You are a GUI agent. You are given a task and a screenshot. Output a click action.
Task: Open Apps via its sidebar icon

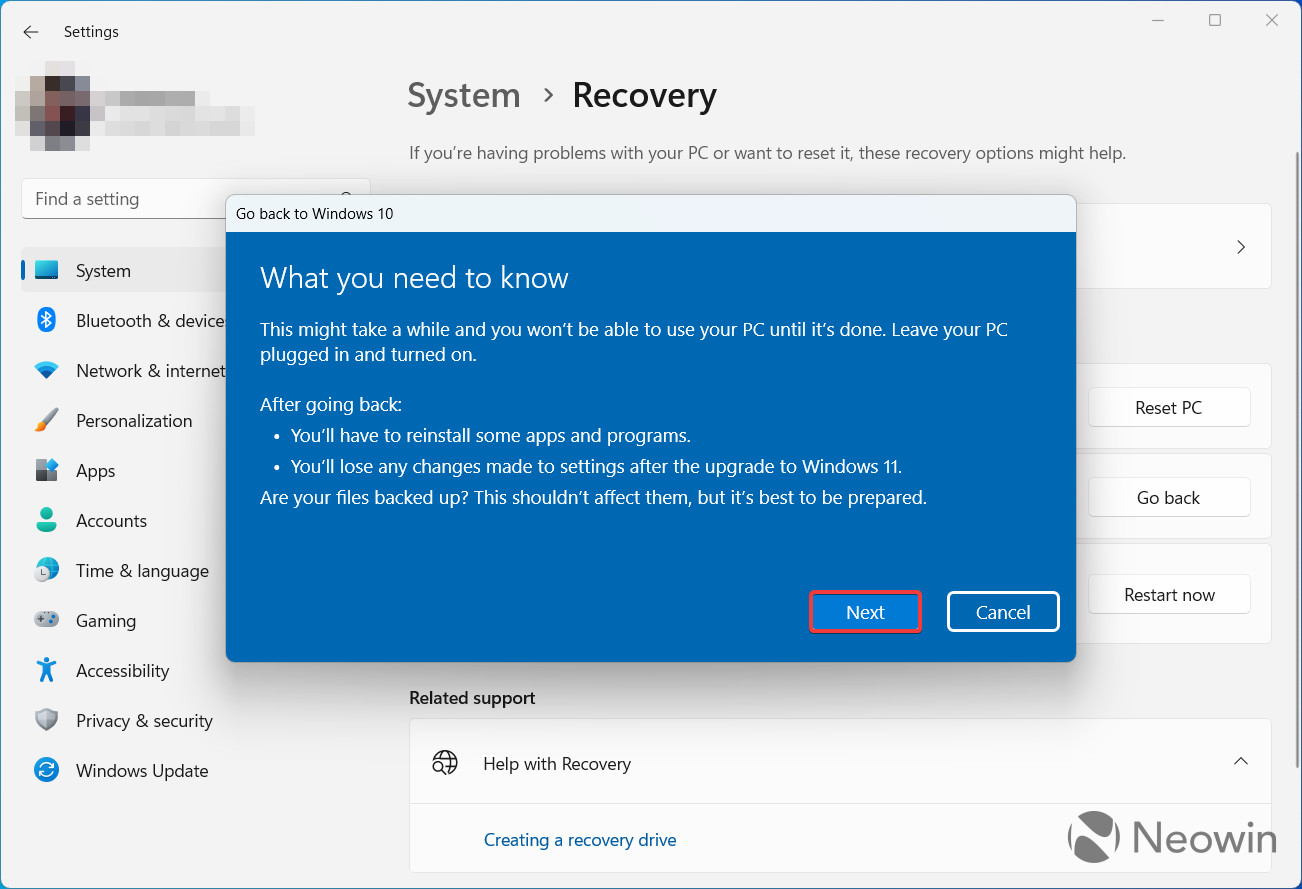(x=47, y=471)
